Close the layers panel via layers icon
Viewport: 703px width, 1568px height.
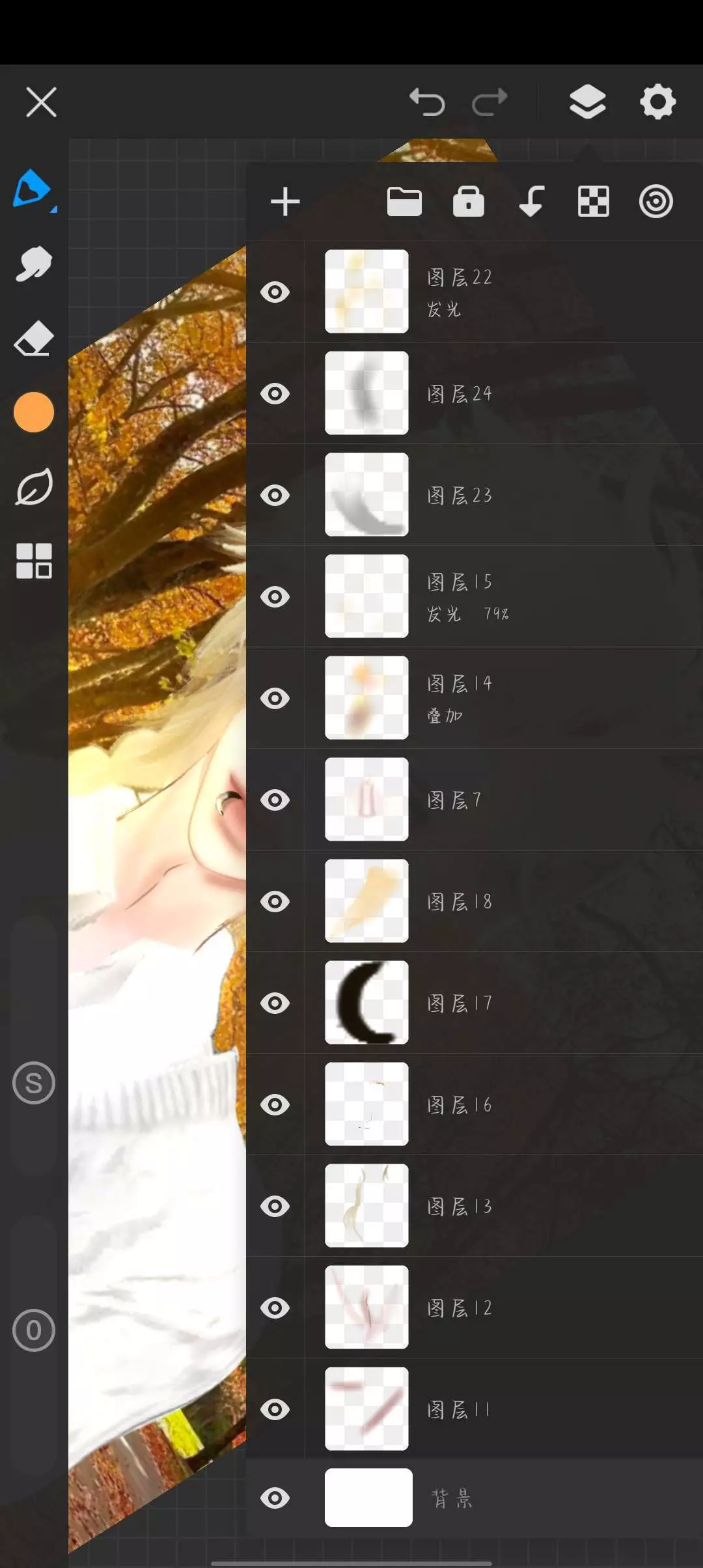coord(587,102)
